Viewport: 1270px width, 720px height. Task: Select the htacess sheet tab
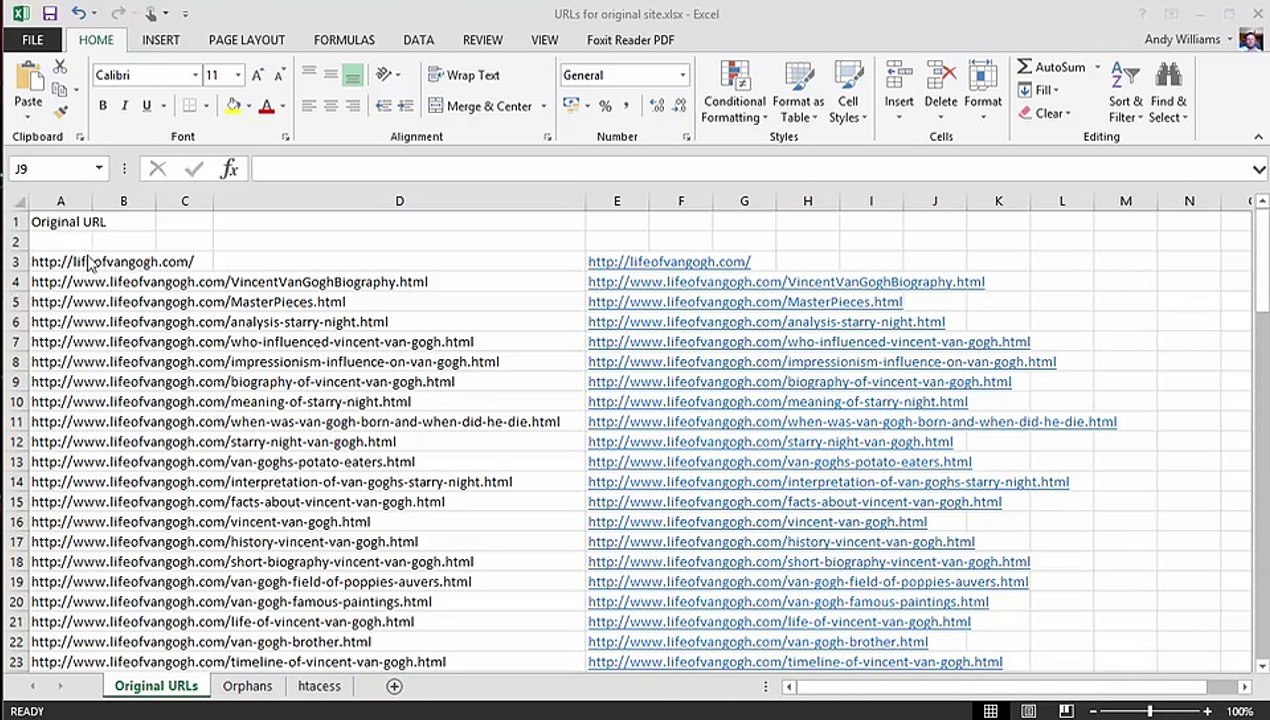(319, 686)
